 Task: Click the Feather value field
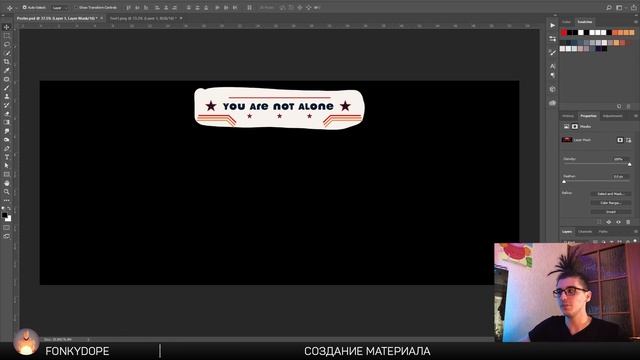pos(620,176)
